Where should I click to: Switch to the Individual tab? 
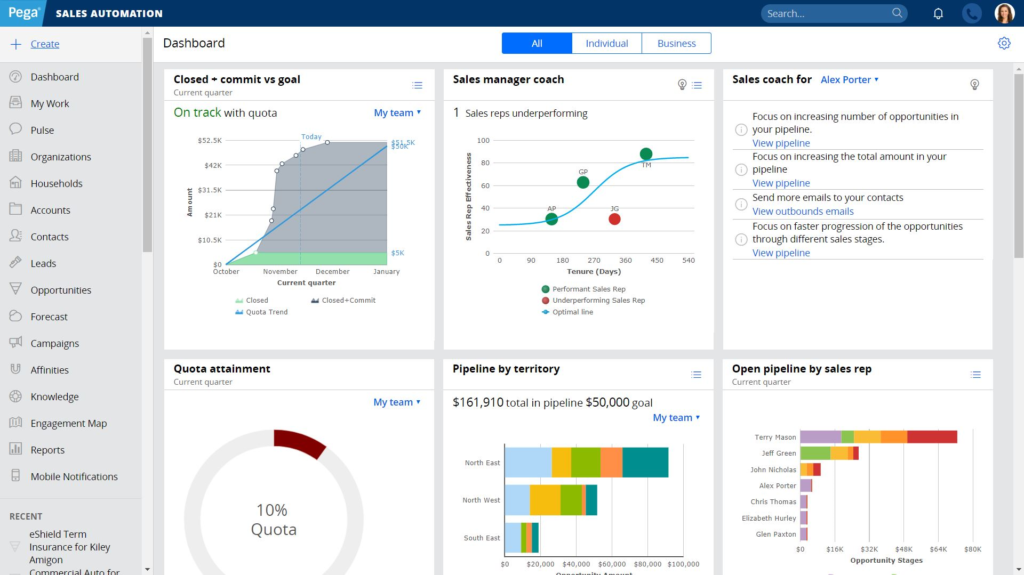(607, 43)
